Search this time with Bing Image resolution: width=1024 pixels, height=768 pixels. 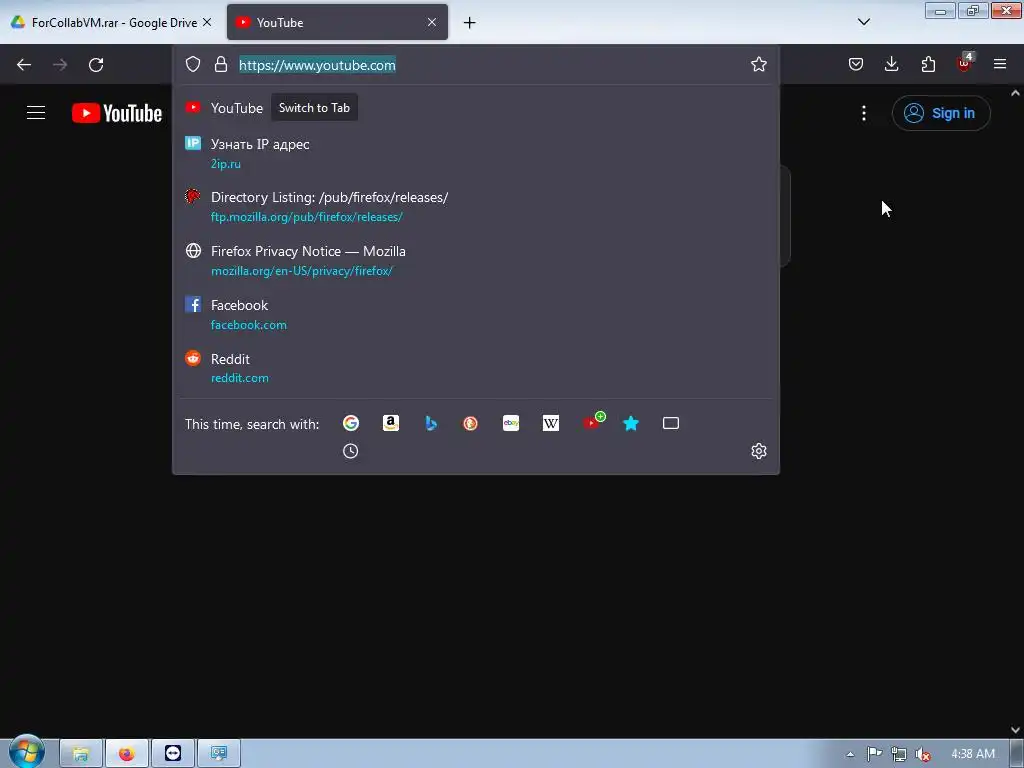430,423
